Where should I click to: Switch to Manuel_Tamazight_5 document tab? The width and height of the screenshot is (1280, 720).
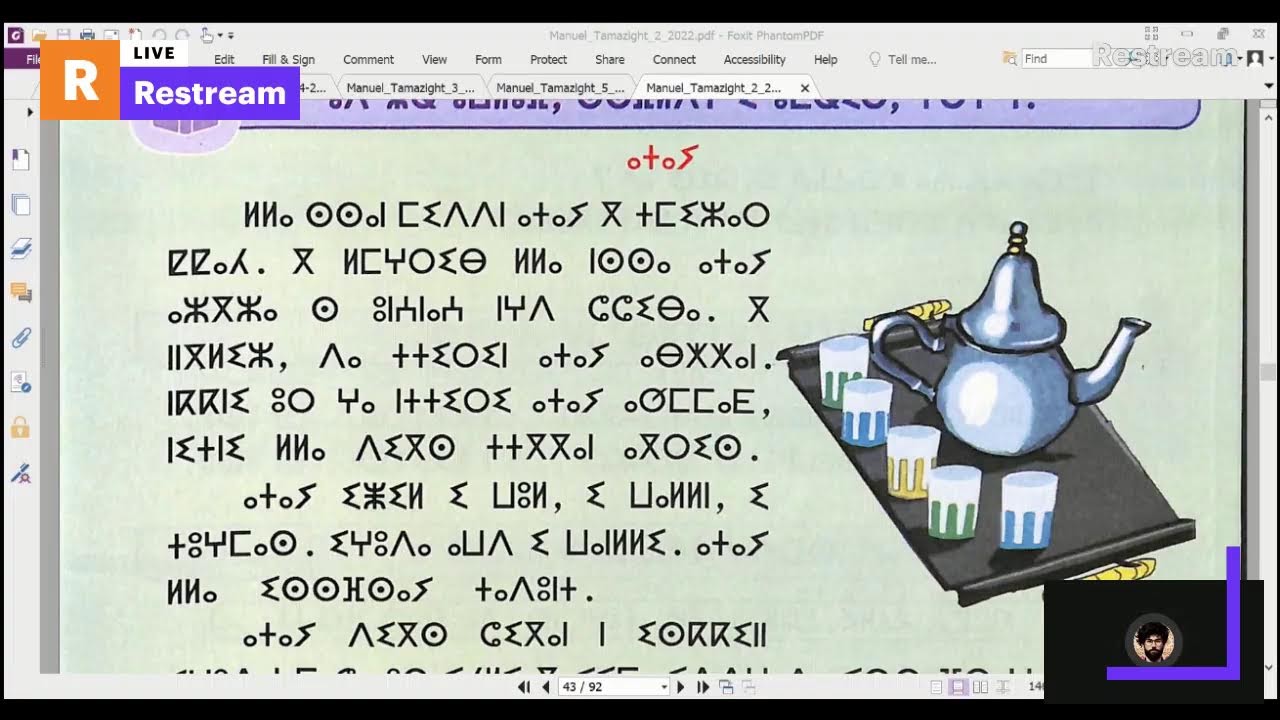pyautogui.click(x=560, y=88)
